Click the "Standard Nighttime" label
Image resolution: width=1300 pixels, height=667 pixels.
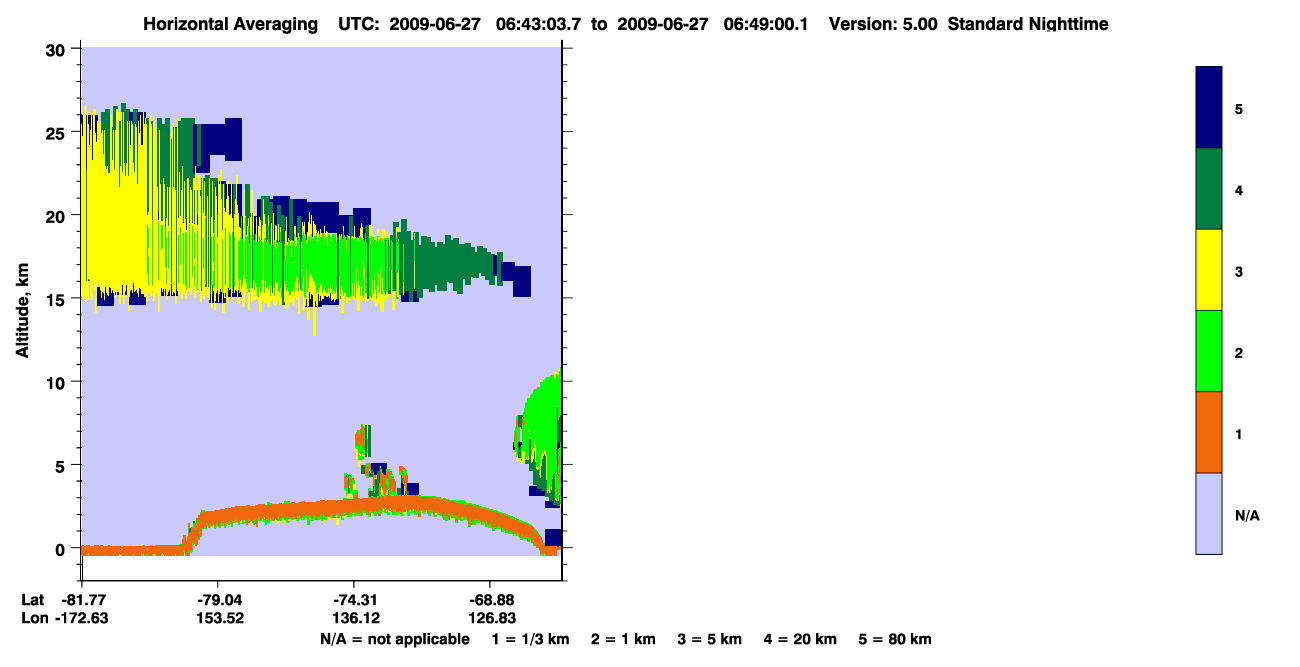click(1028, 24)
